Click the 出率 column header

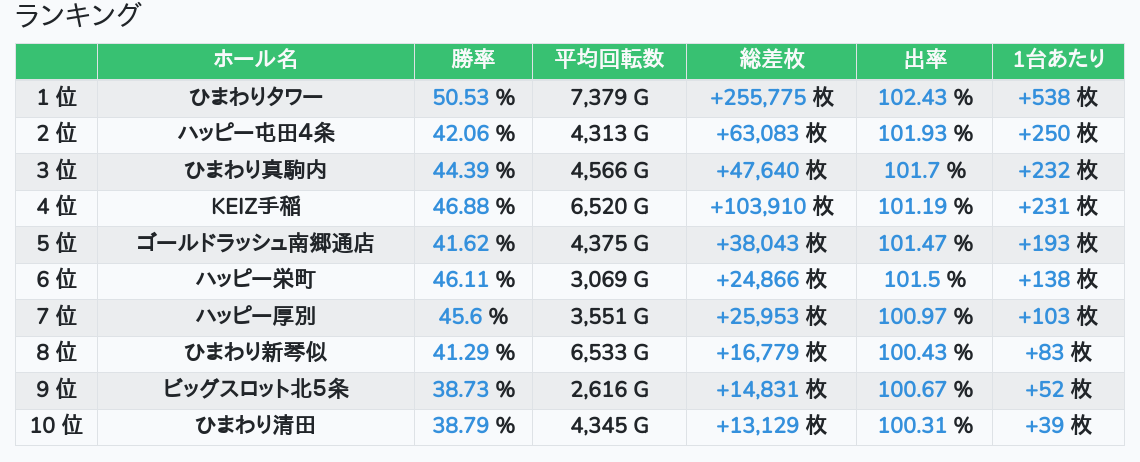pyautogui.click(x=924, y=60)
